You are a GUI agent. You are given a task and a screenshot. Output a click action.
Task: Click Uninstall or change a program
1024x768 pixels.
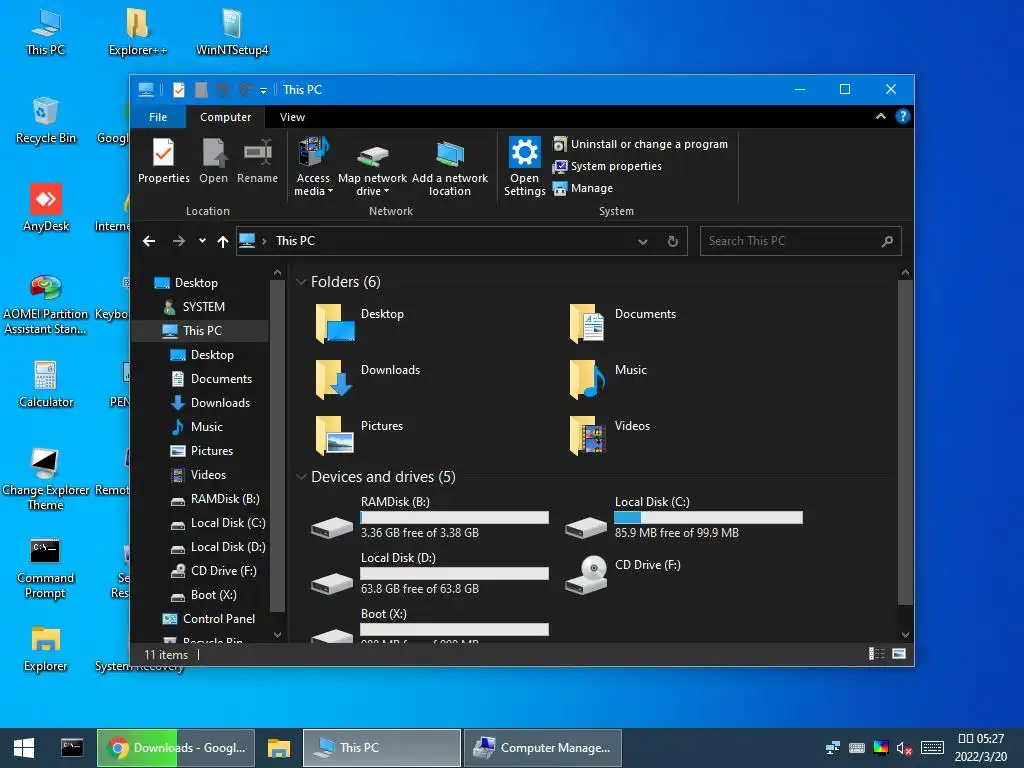coord(640,144)
